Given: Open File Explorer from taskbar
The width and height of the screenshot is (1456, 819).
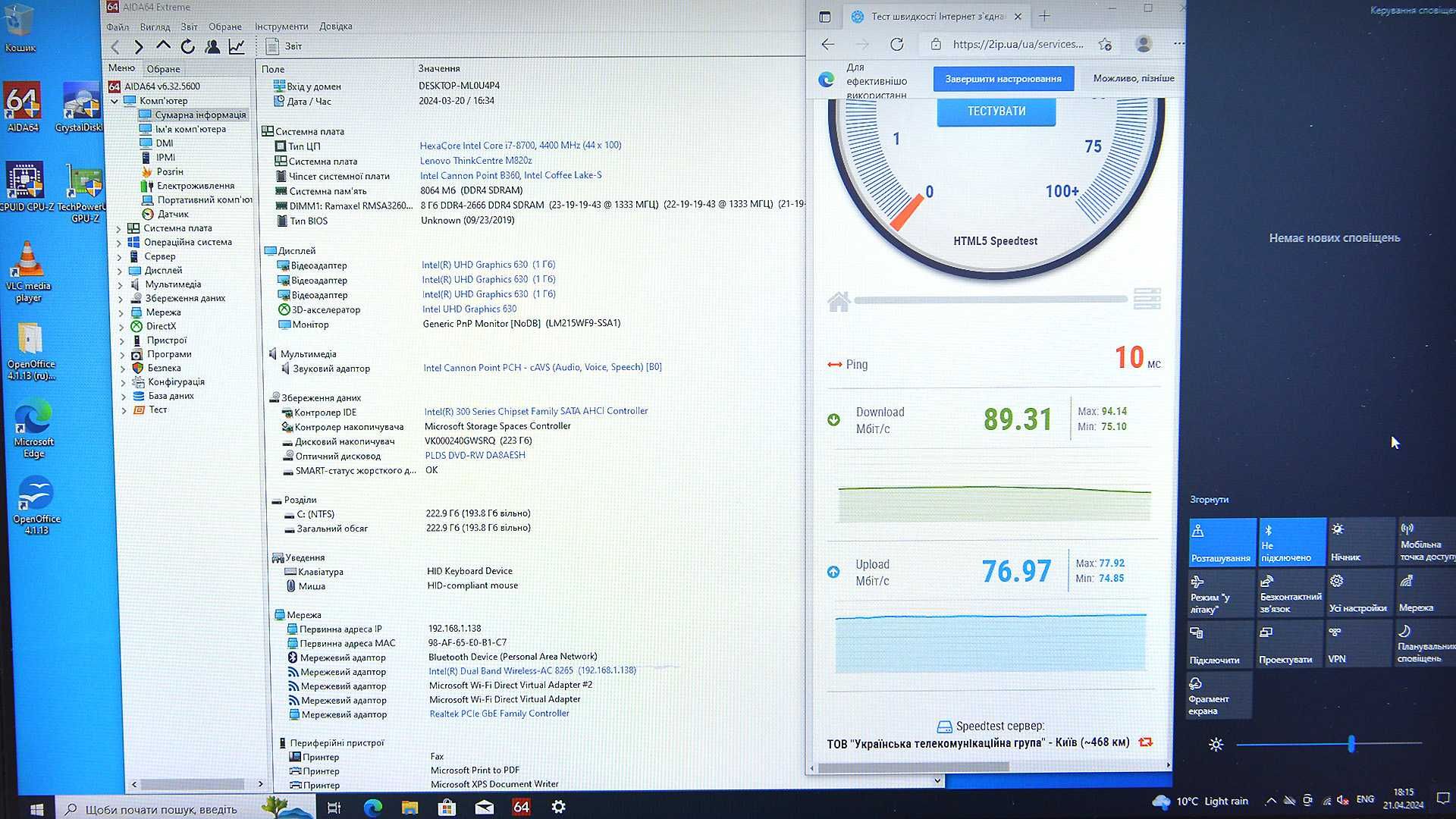Looking at the screenshot, I should pyautogui.click(x=409, y=808).
